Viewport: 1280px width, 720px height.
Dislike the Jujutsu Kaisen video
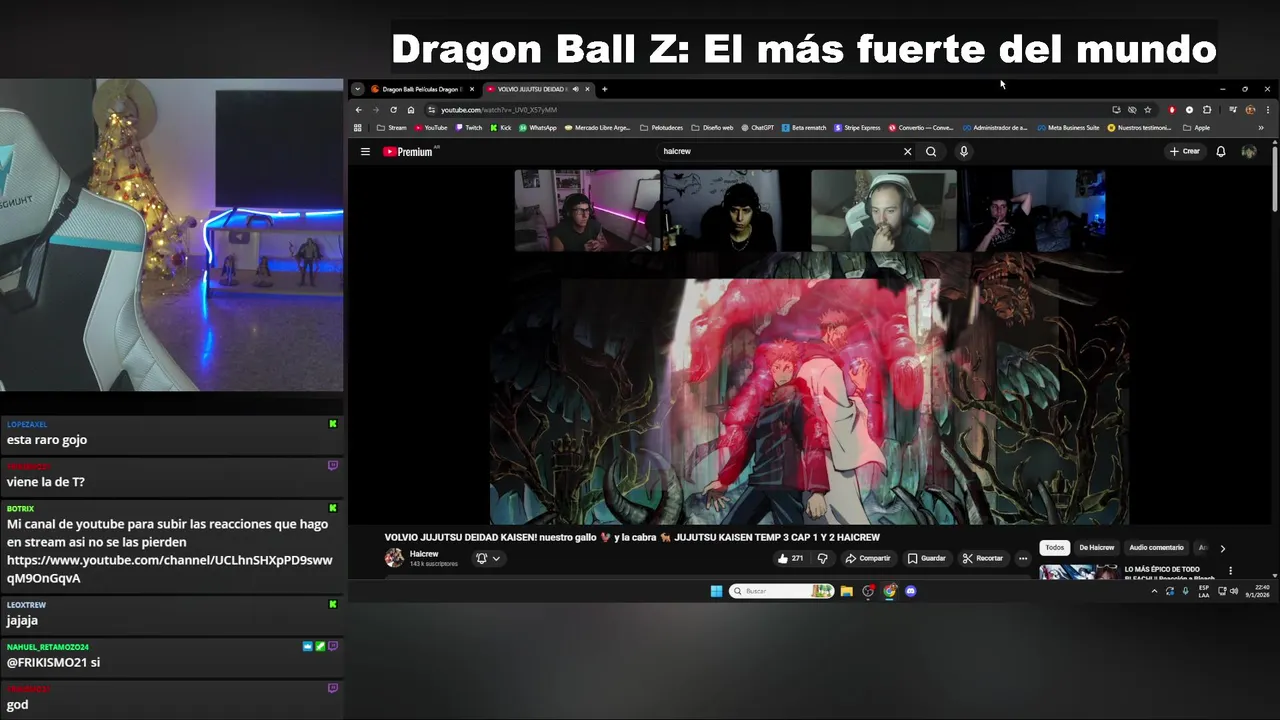coord(823,558)
